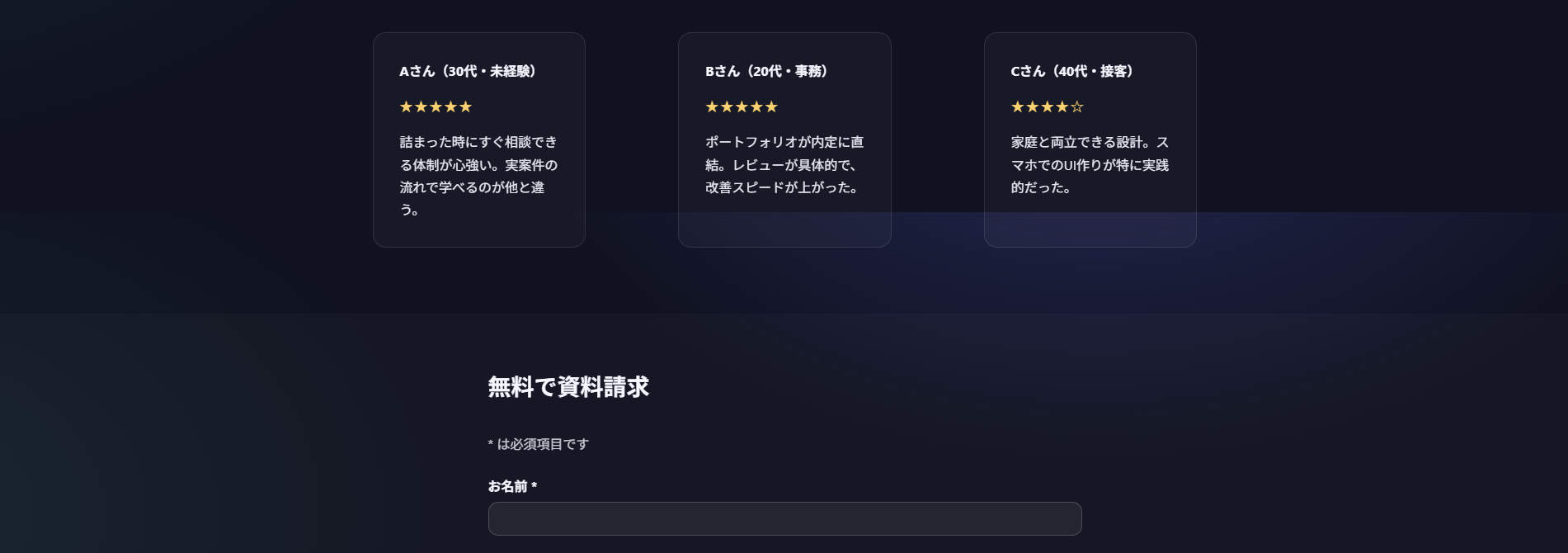This screenshot has width=1568, height=553.
Task: Click Aさん's review text about 相談できる体制
Action: point(478,176)
